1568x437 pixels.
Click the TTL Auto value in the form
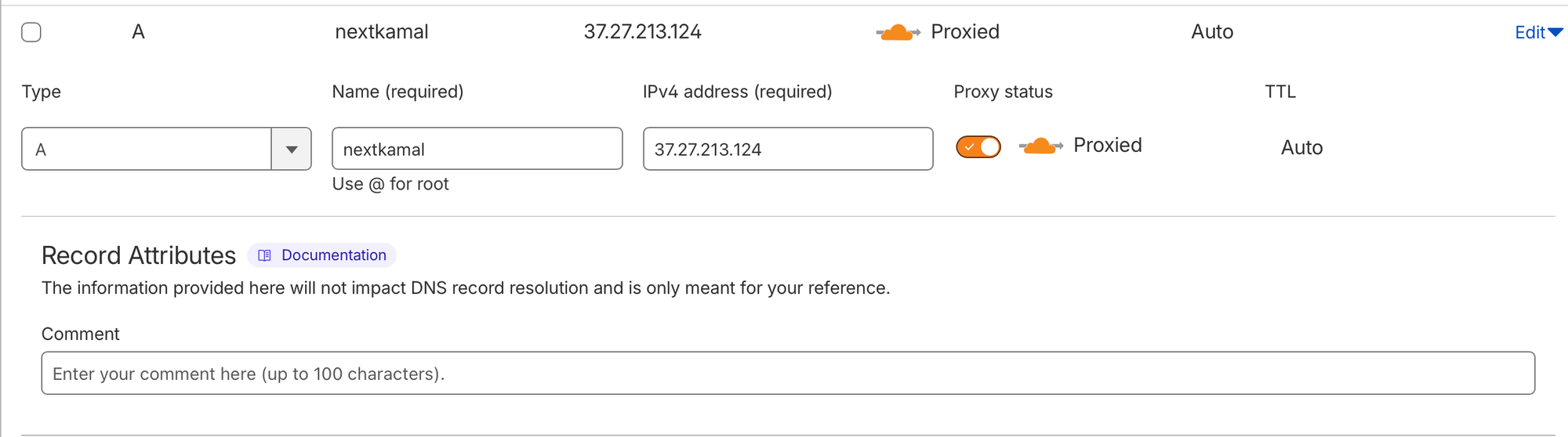pyautogui.click(x=1301, y=147)
